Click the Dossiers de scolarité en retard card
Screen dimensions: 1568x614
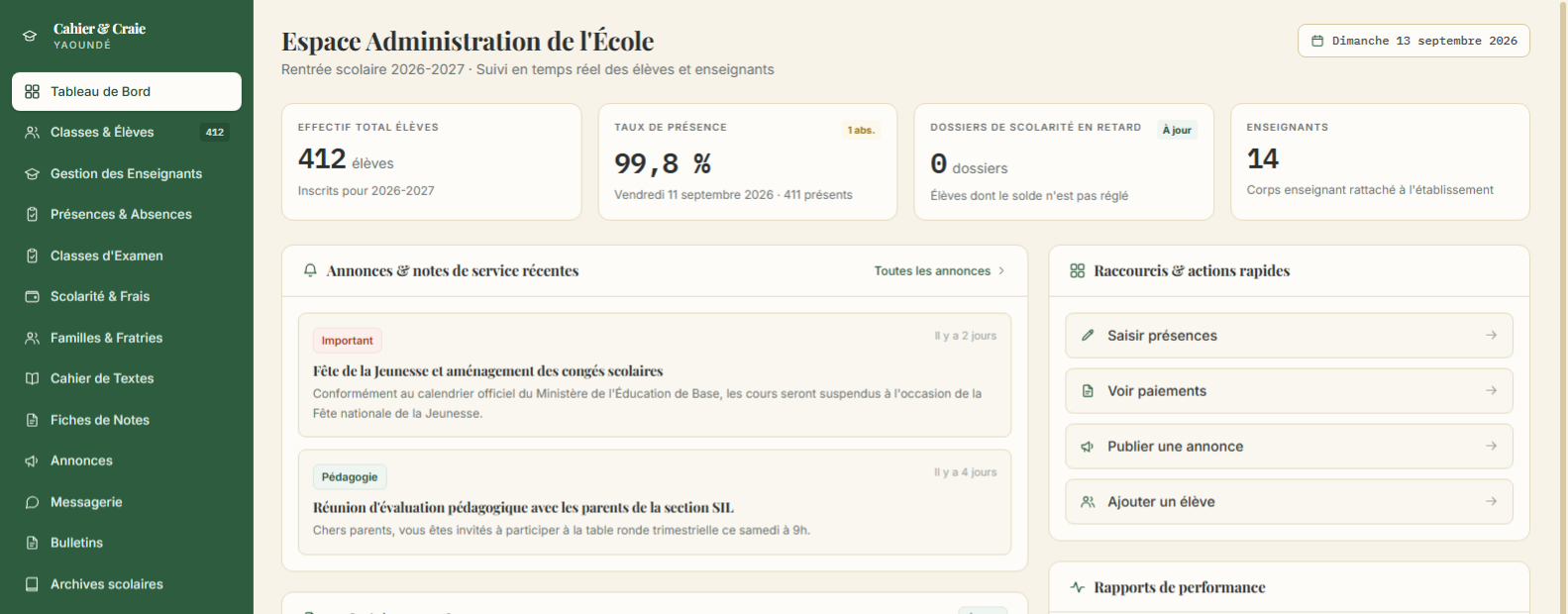1064,161
